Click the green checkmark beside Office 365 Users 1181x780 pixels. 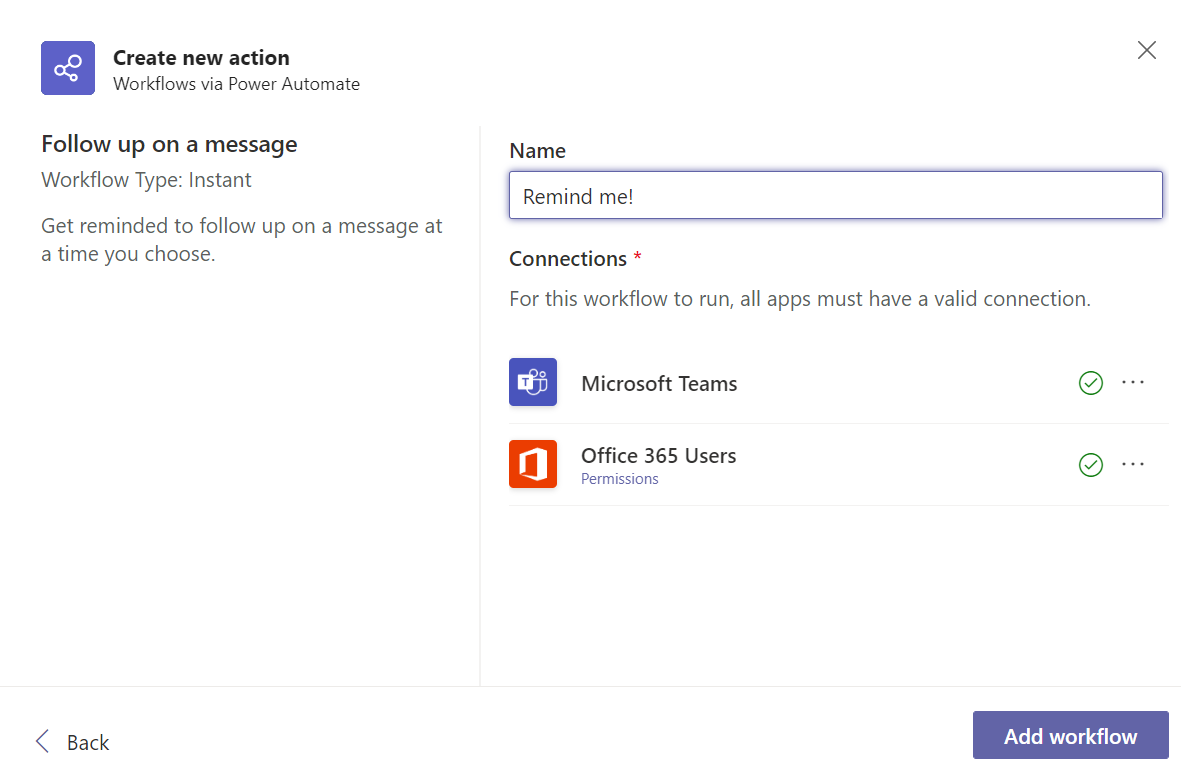(1090, 464)
